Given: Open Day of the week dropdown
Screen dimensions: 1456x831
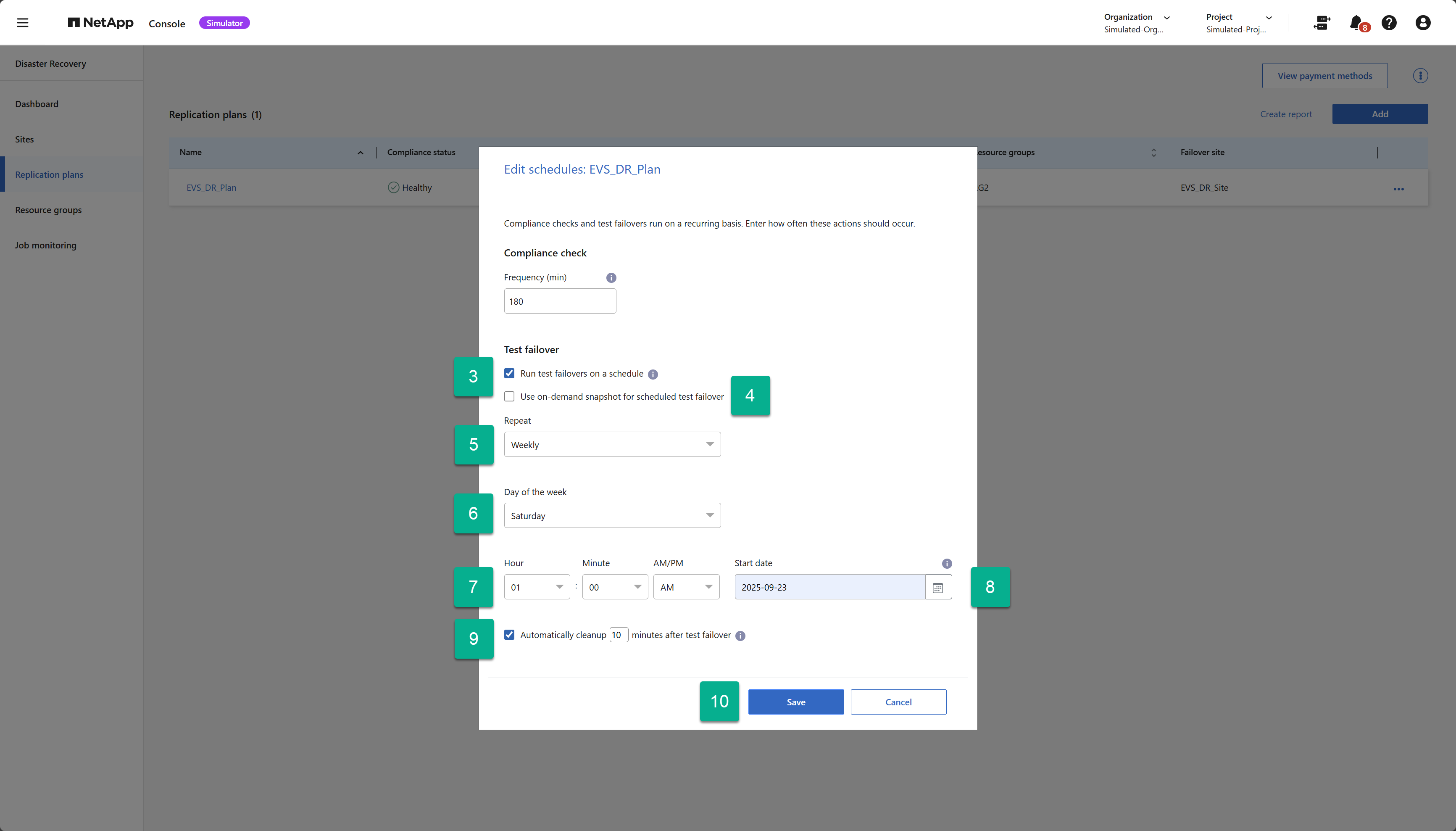Looking at the screenshot, I should click(612, 515).
